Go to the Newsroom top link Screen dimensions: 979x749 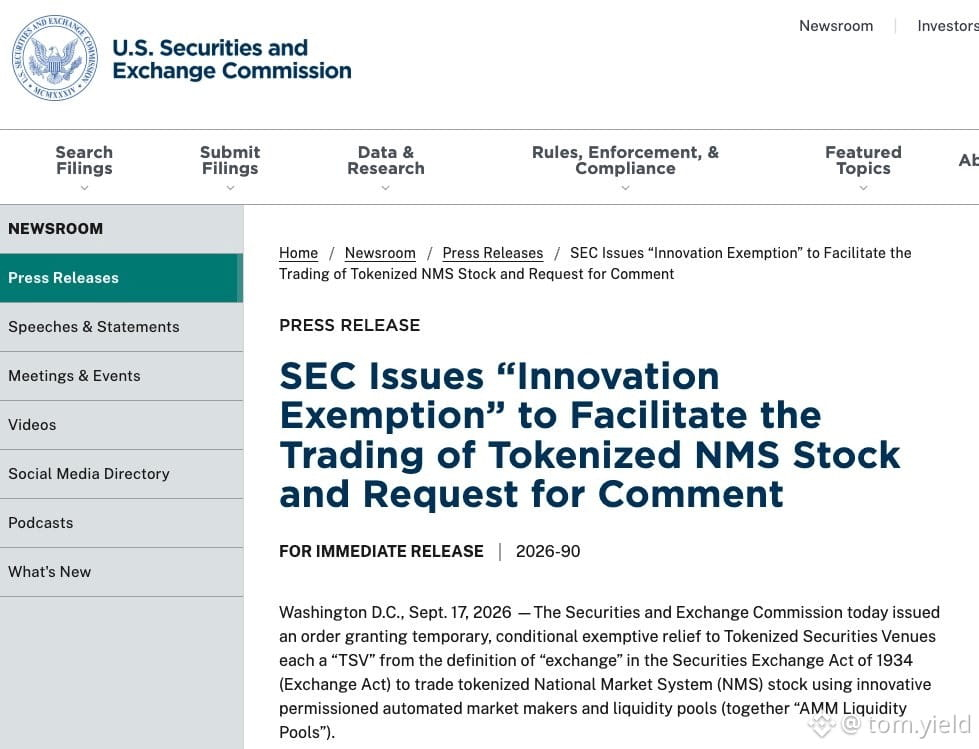pyautogui.click(x=836, y=26)
